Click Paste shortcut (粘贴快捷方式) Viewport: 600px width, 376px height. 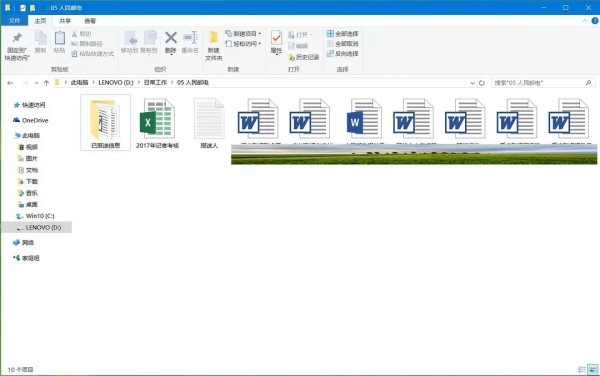pyautogui.click(x=93, y=54)
